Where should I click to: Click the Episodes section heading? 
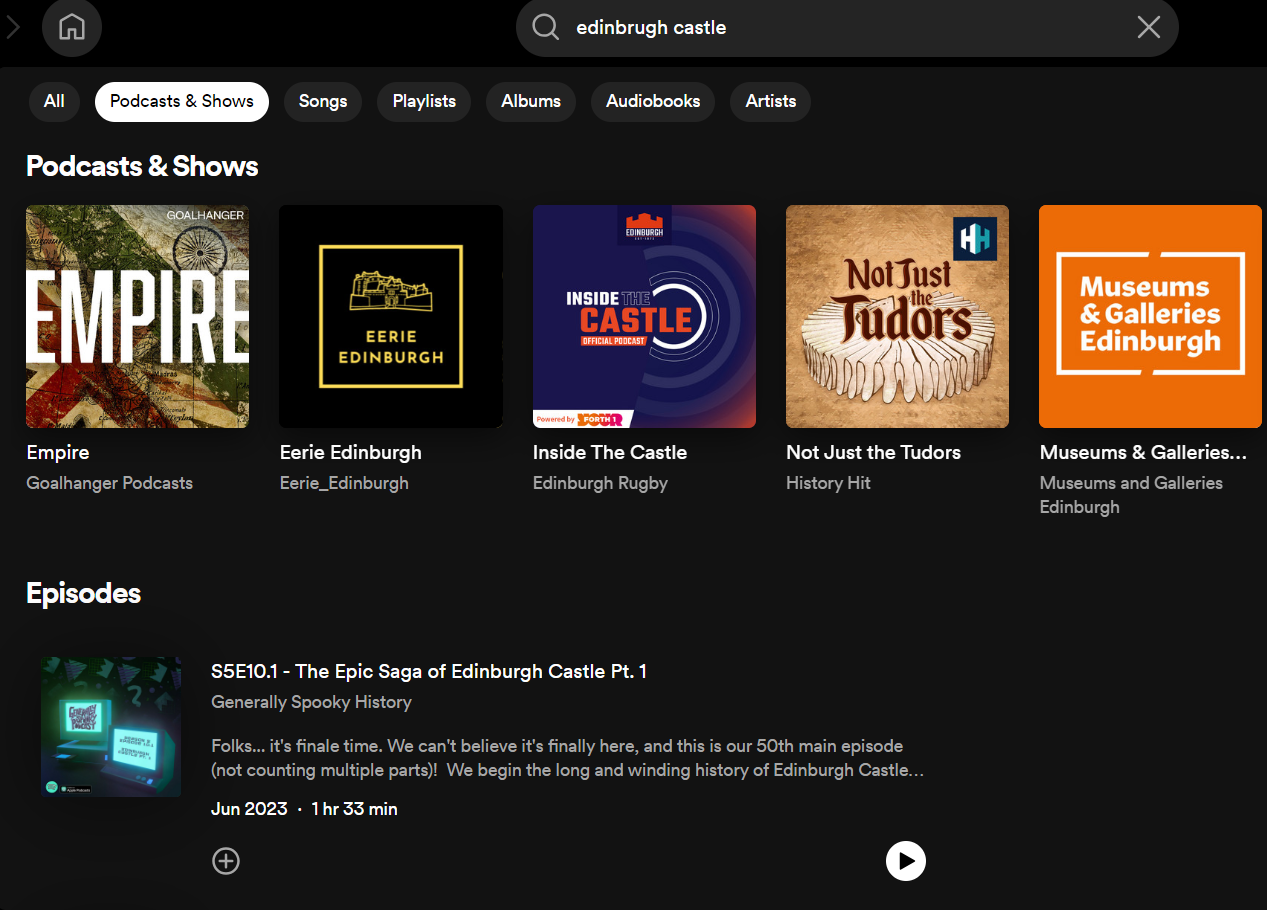click(83, 593)
